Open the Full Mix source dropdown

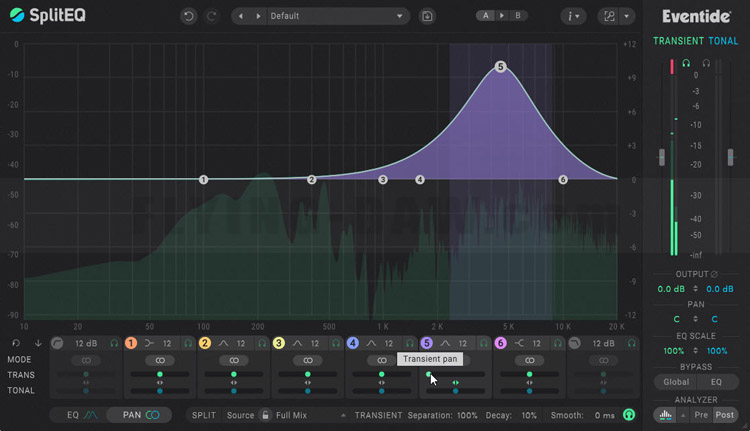311,415
